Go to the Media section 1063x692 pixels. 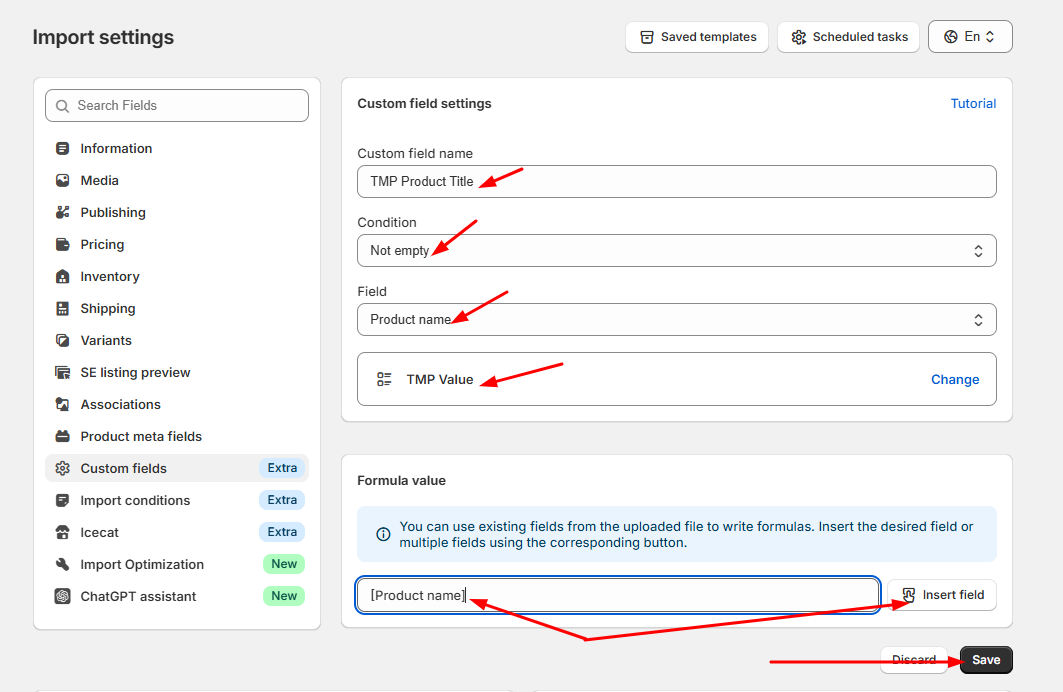point(177,180)
